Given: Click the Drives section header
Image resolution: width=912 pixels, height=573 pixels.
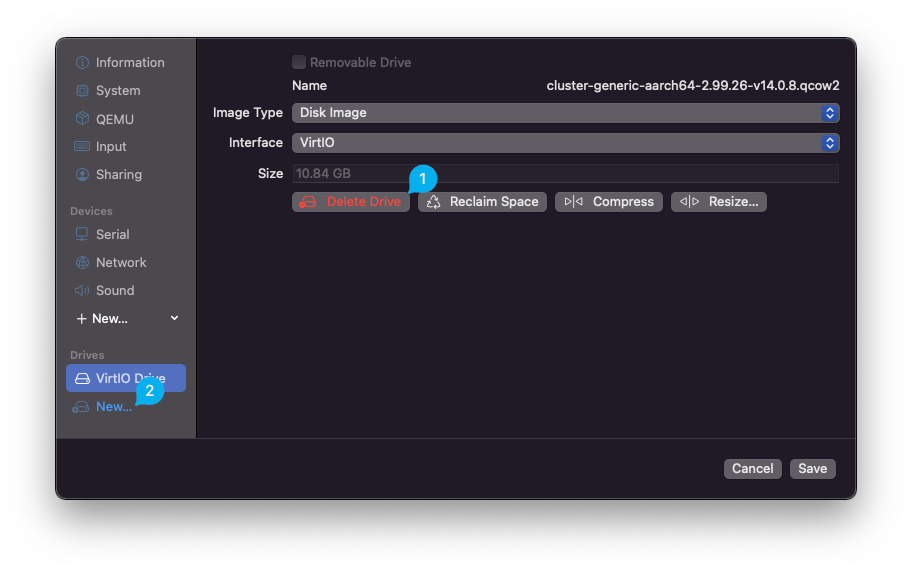Looking at the screenshot, I should pos(87,355).
